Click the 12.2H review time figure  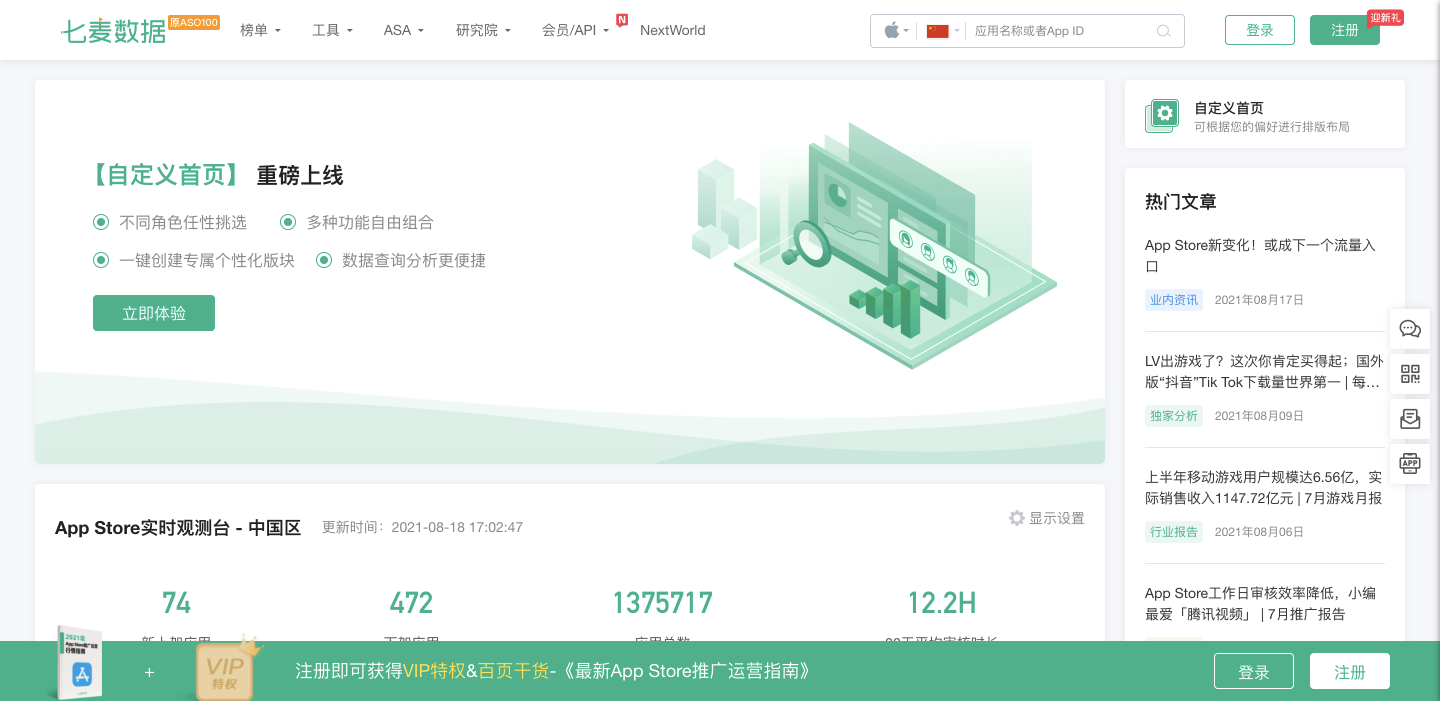pyautogui.click(x=942, y=603)
